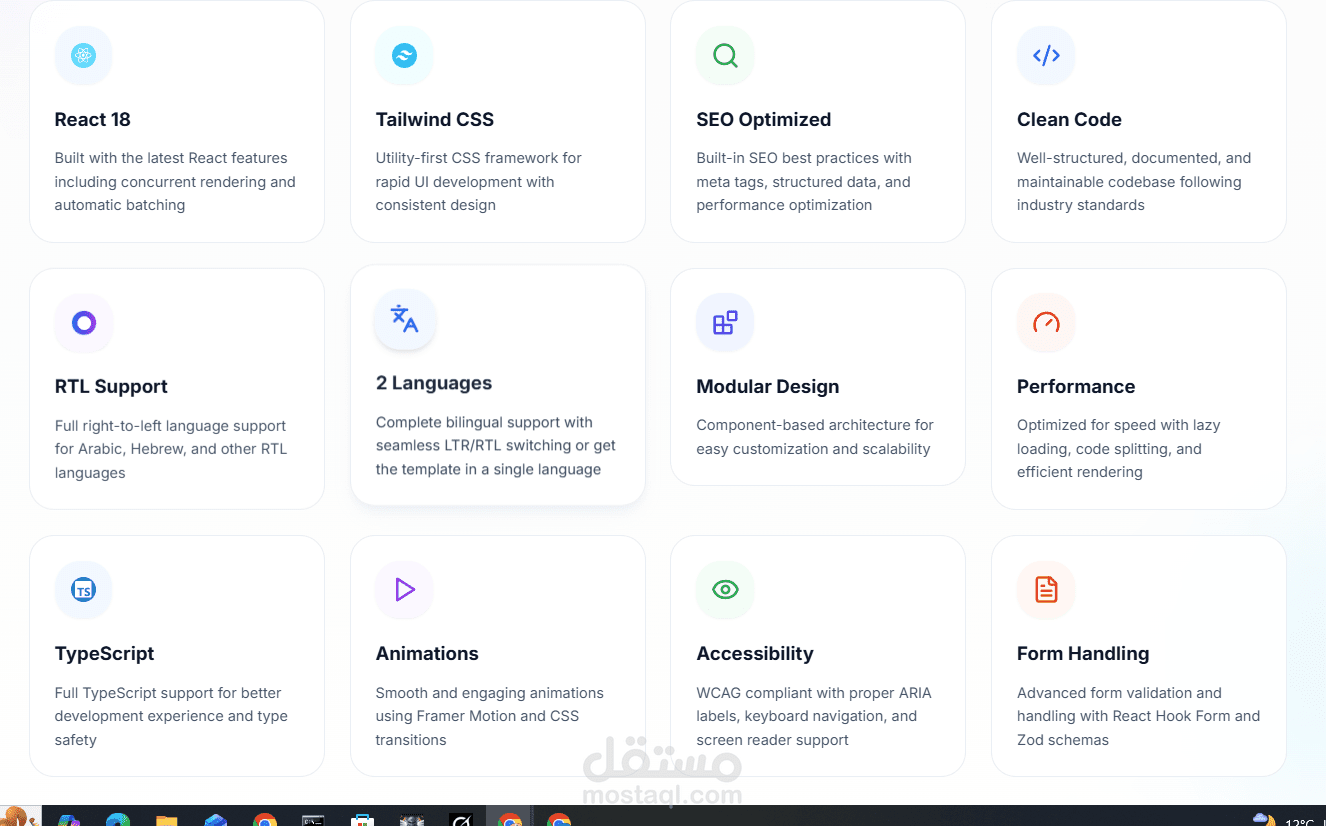Select the TypeScript heading

[105, 654]
